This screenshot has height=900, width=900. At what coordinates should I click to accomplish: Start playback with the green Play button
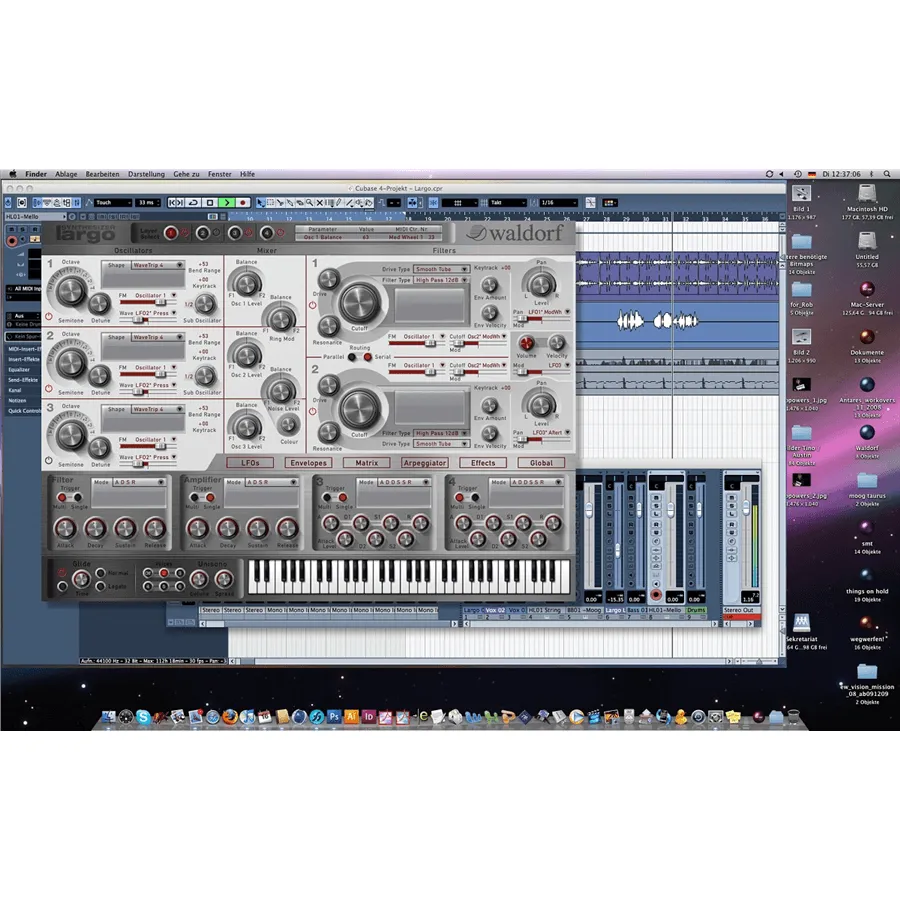227,203
